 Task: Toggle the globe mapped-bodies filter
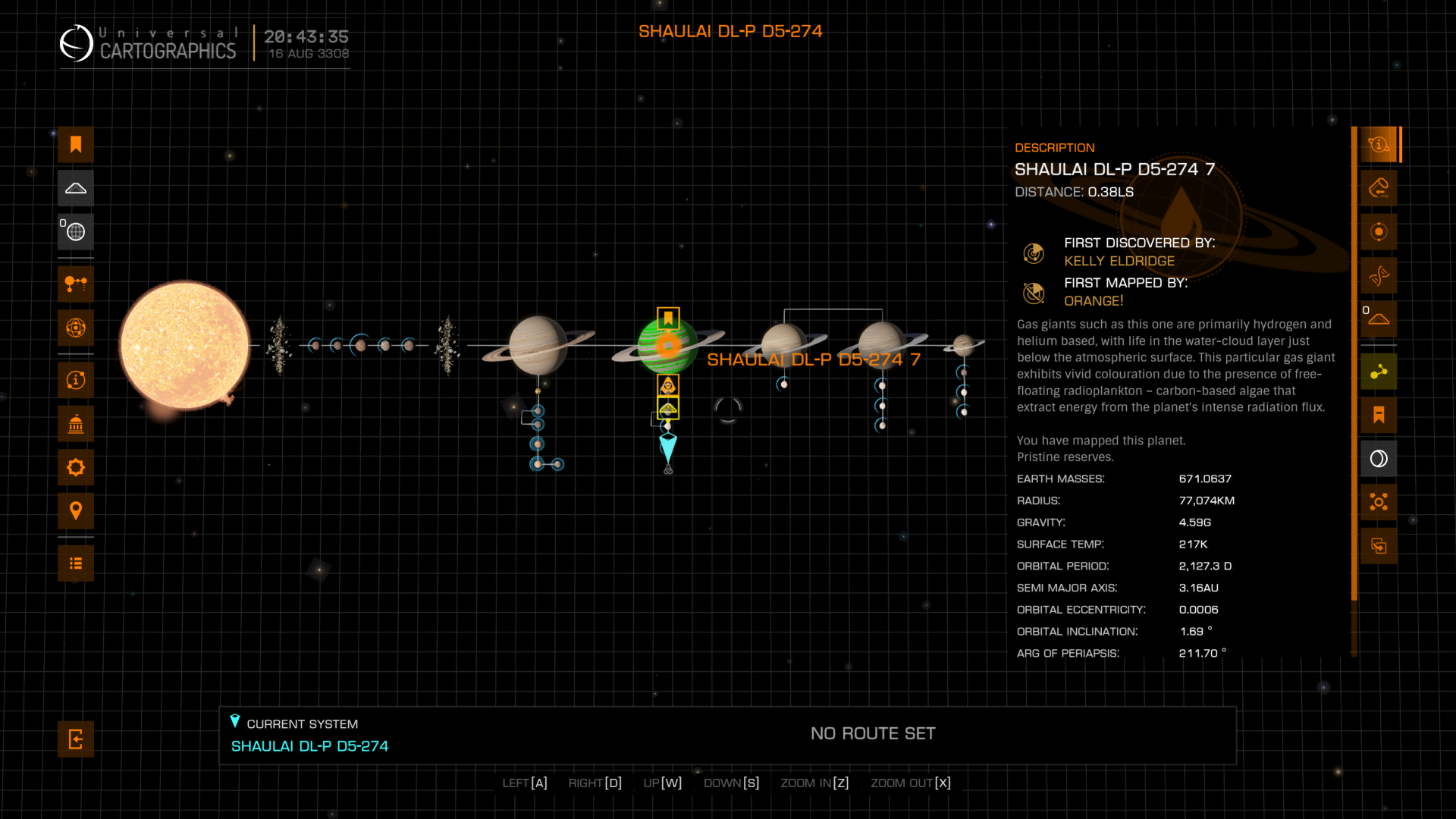[76, 231]
